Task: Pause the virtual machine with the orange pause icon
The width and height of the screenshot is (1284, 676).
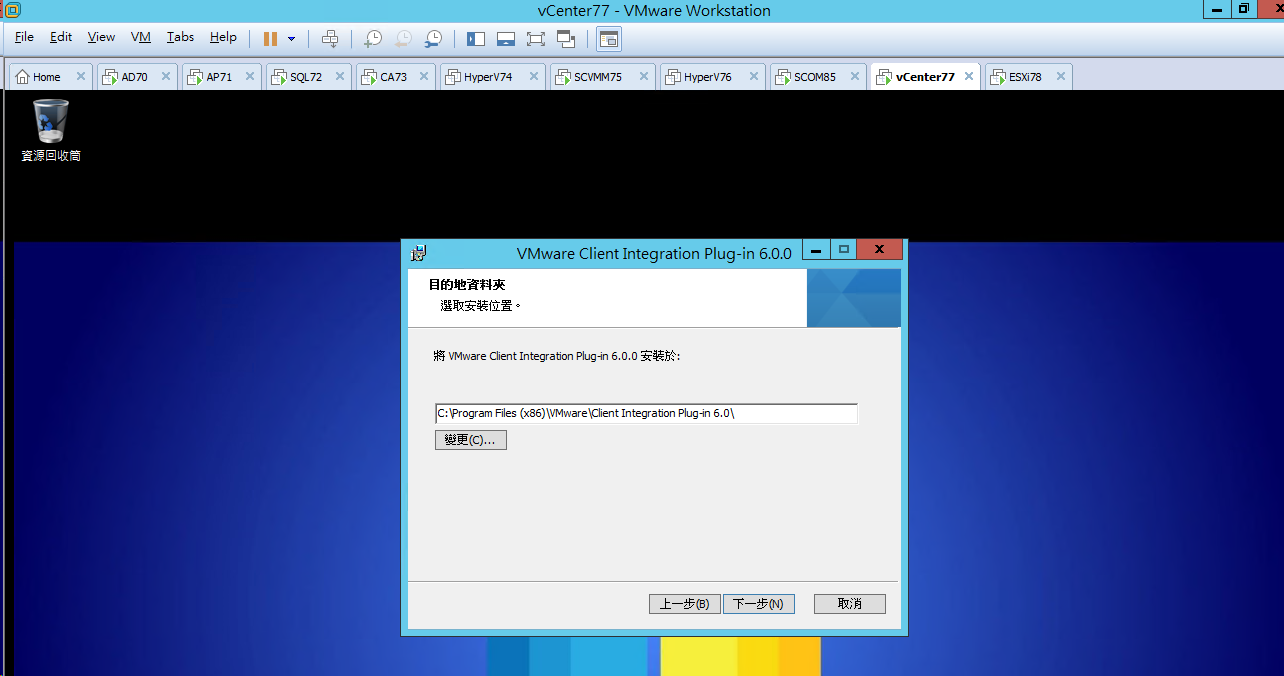Action: pyautogui.click(x=270, y=39)
